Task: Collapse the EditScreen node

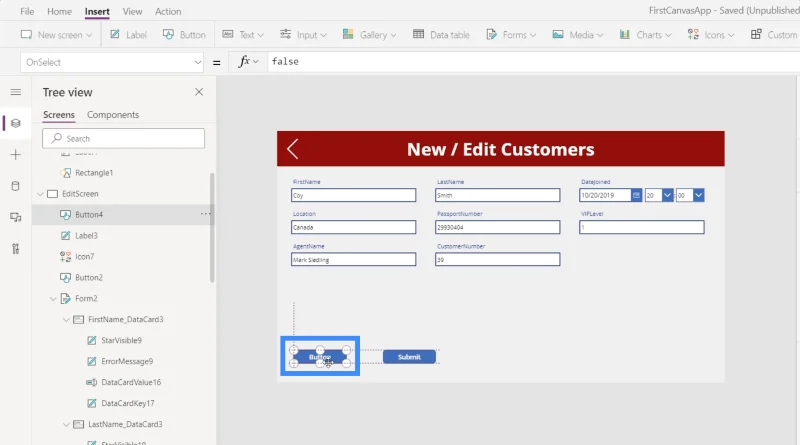Action: (x=40, y=194)
